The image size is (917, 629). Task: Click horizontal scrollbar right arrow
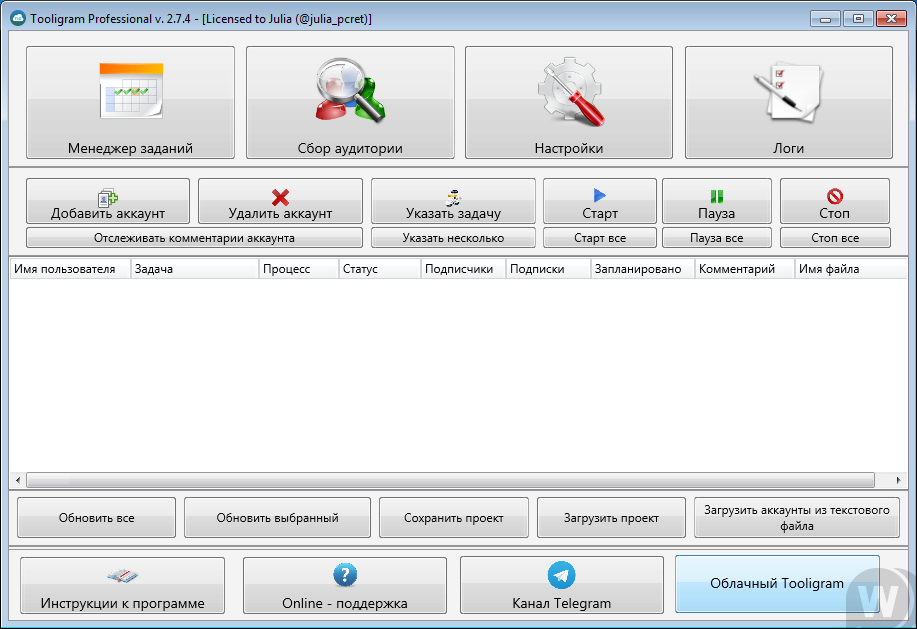coord(898,480)
